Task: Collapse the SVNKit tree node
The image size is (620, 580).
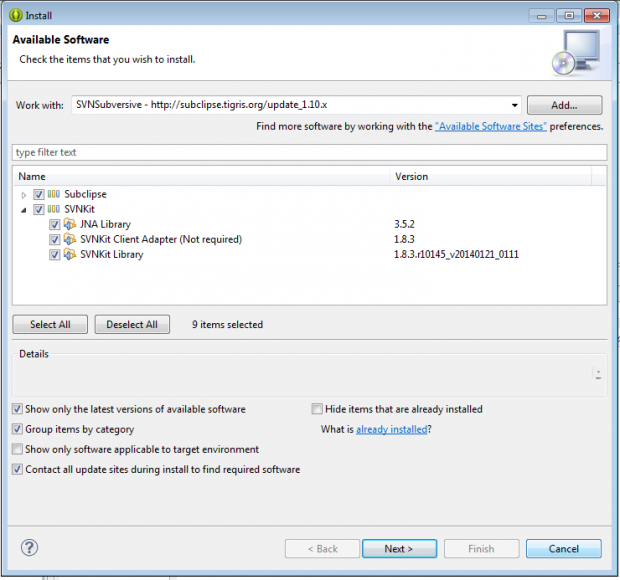Action: [24, 210]
